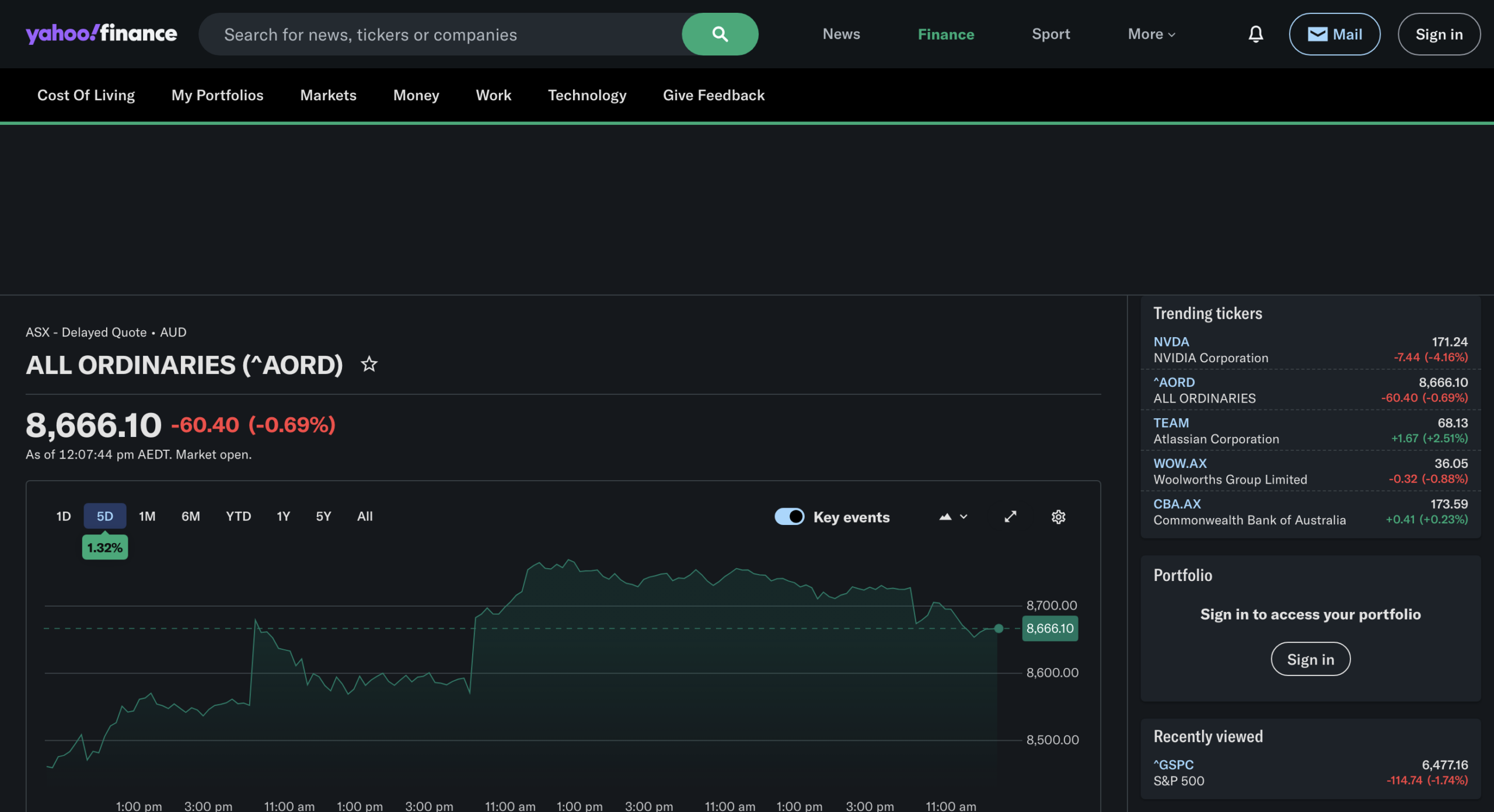Screen dimensions: 1494x812
Task: Toggle Key events switch off
Action: tap(789, 517)
